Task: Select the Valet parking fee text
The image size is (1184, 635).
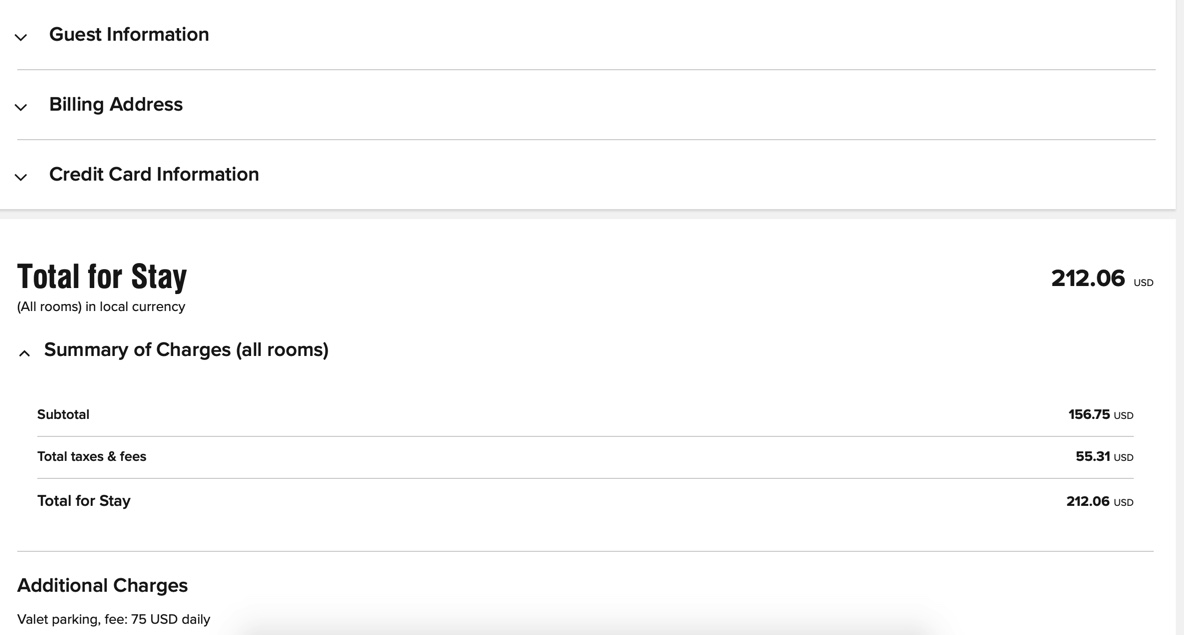Action: coord(113,619)
